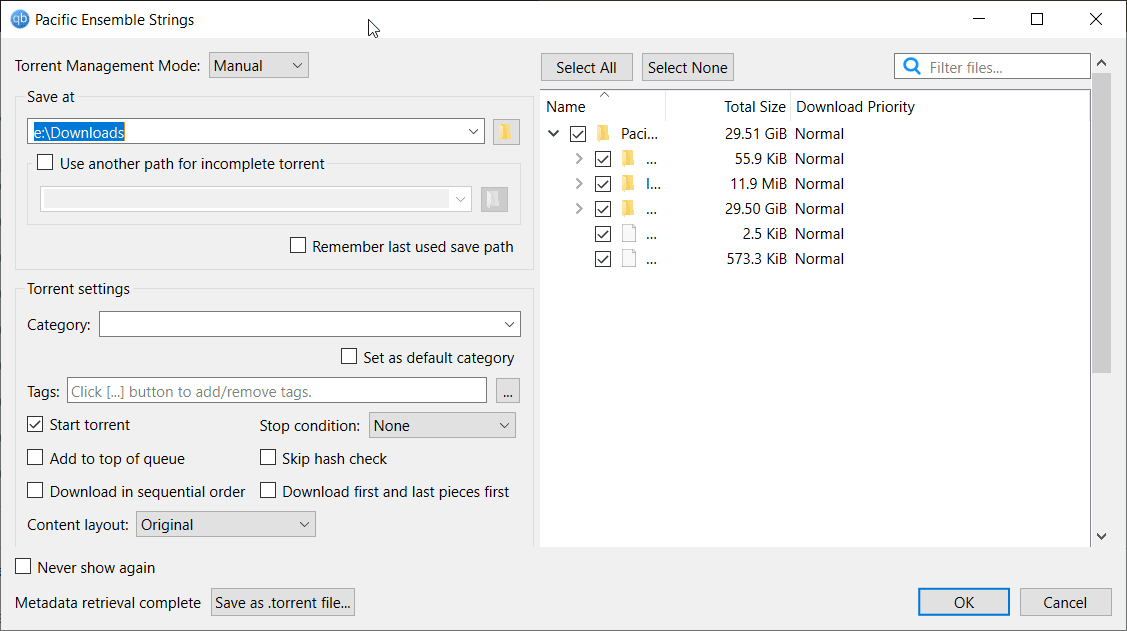Click the qBittorrent logo in the title bar
This screenshot has width=1127, height=631.
pyautogui.click(x=19, y=19)
